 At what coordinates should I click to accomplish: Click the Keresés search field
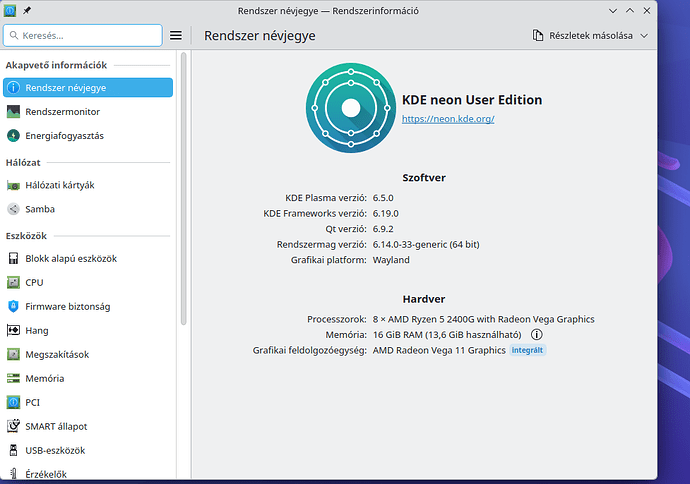pos(83,36)
